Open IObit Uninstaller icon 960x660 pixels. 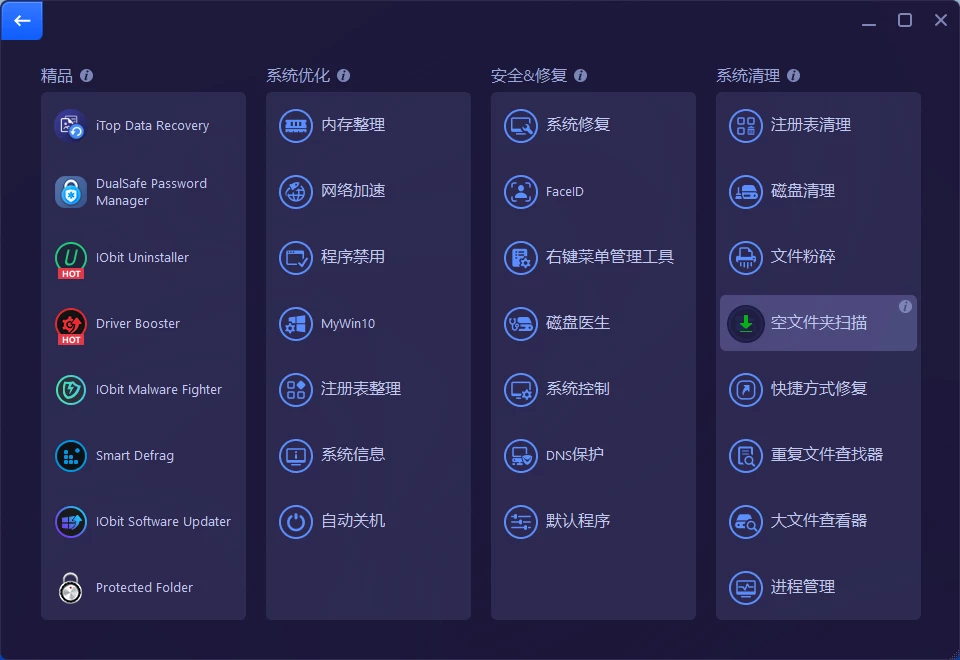(x=71, y=258)
